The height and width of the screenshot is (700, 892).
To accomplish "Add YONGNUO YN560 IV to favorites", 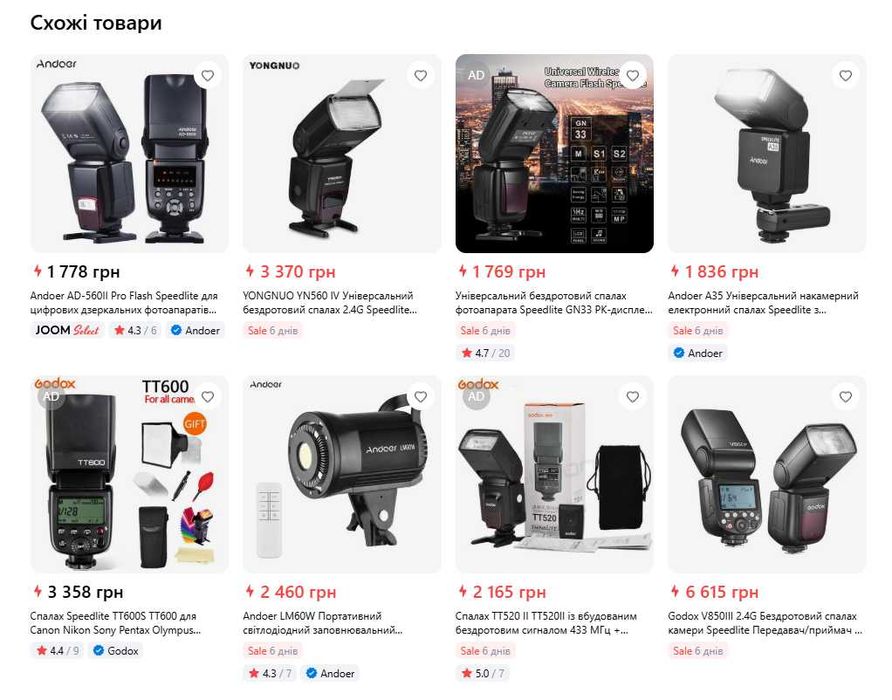I will click(420, 76).
